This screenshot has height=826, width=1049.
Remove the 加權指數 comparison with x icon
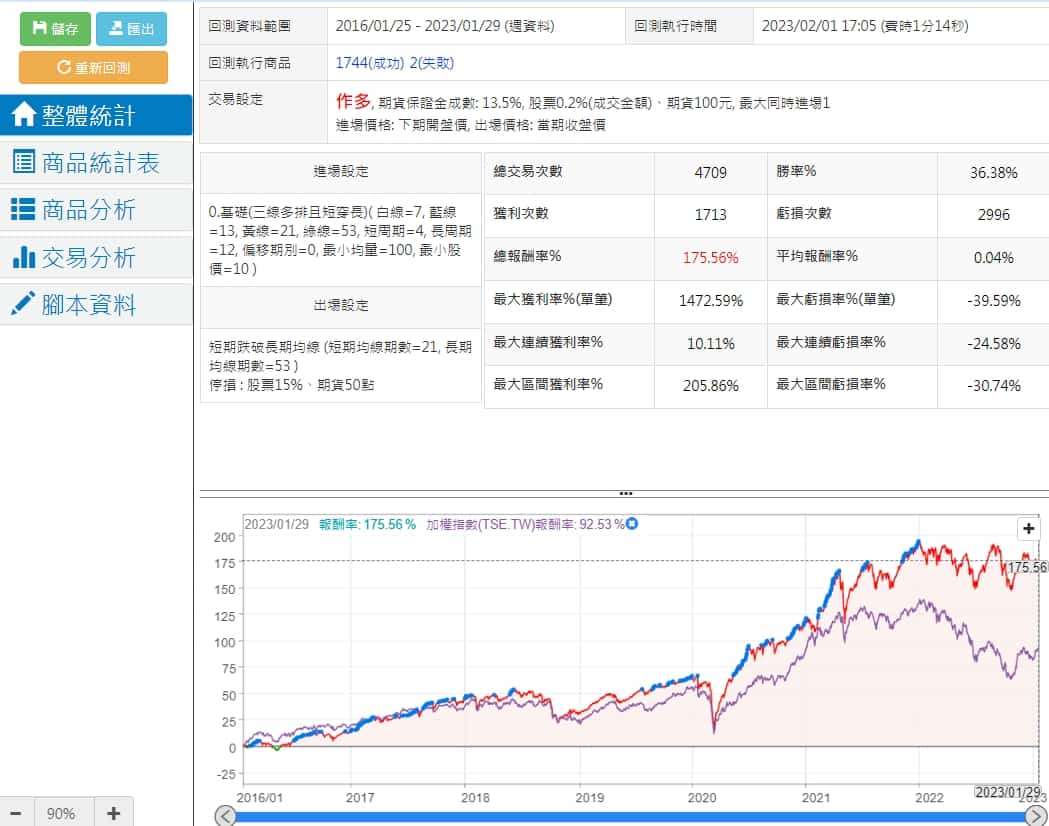click(632, 523)
